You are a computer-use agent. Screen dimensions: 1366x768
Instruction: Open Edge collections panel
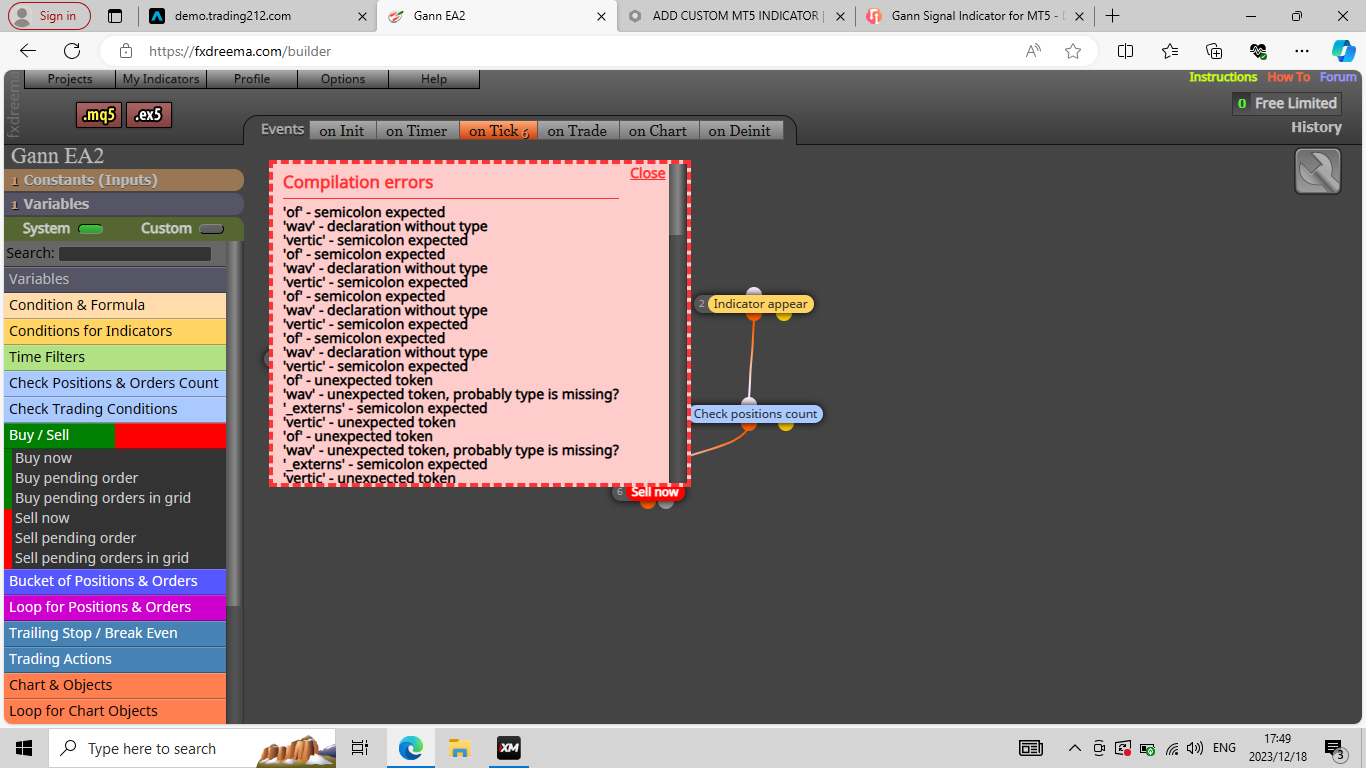click(x=1214, y=51)
